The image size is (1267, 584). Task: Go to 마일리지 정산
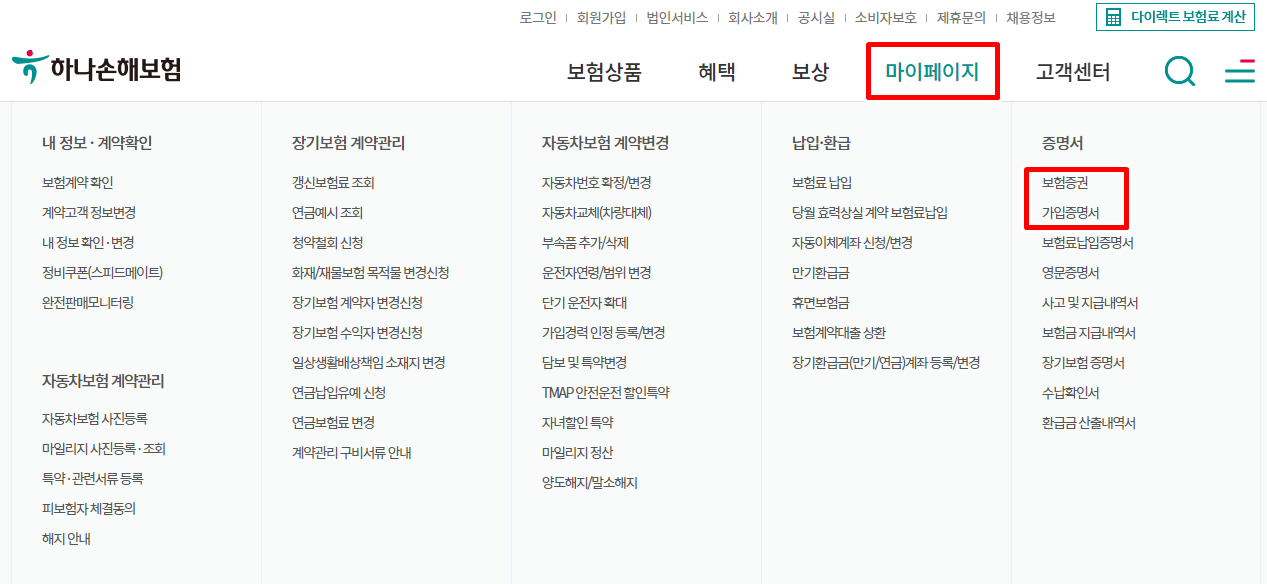[578, 453]
